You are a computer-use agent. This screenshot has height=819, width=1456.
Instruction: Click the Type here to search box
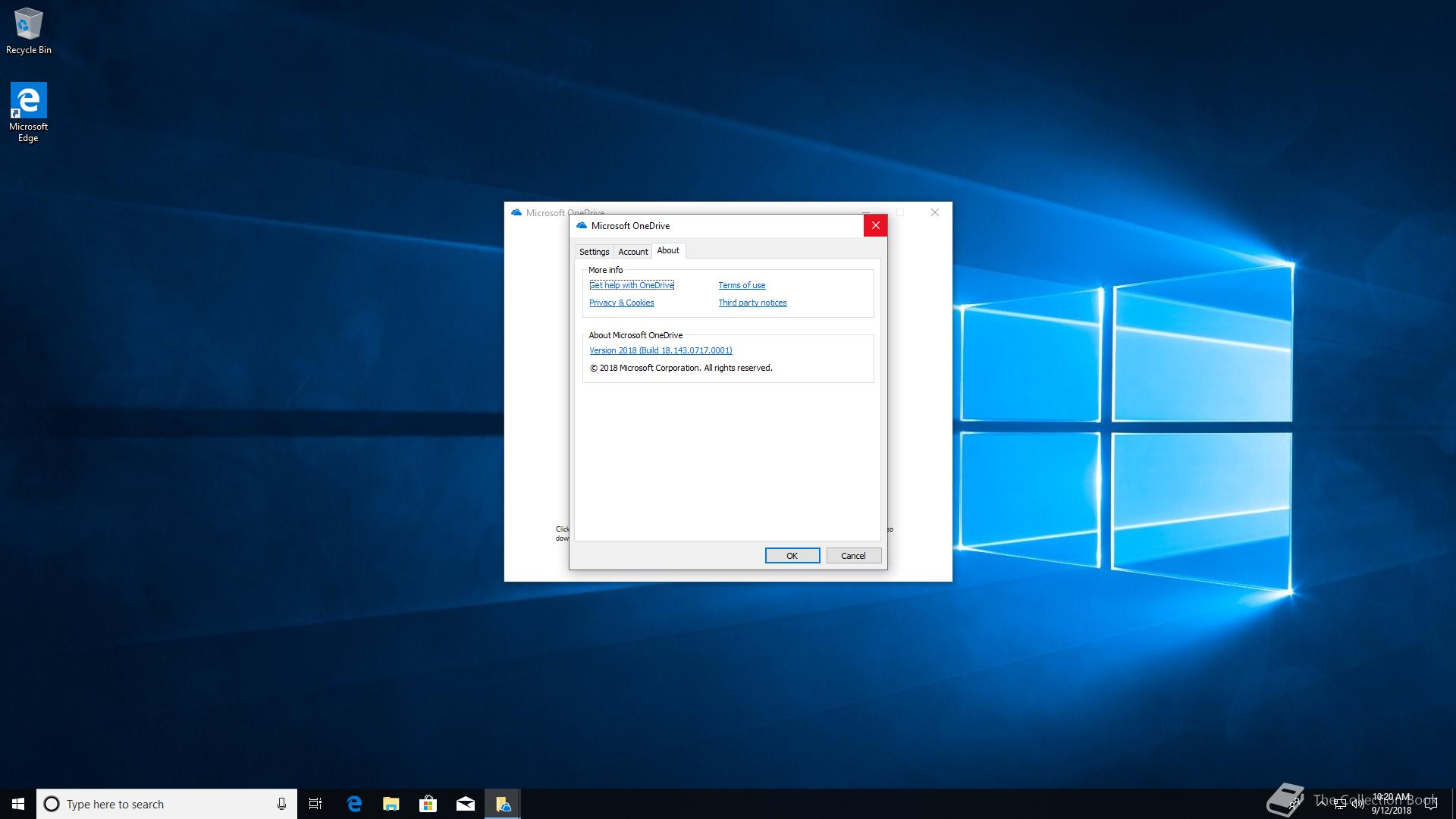167,804
